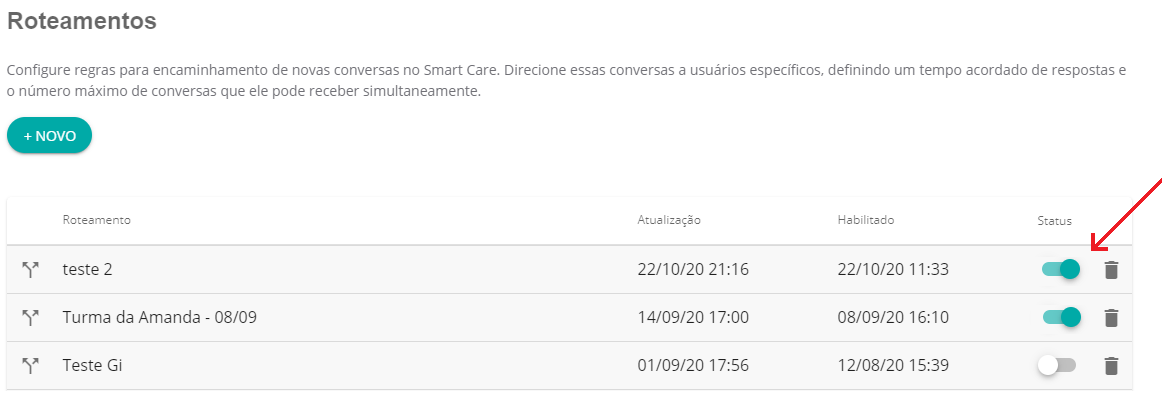Click the Status column header
Screen dimensions: 1162x398
point(1055,221)
